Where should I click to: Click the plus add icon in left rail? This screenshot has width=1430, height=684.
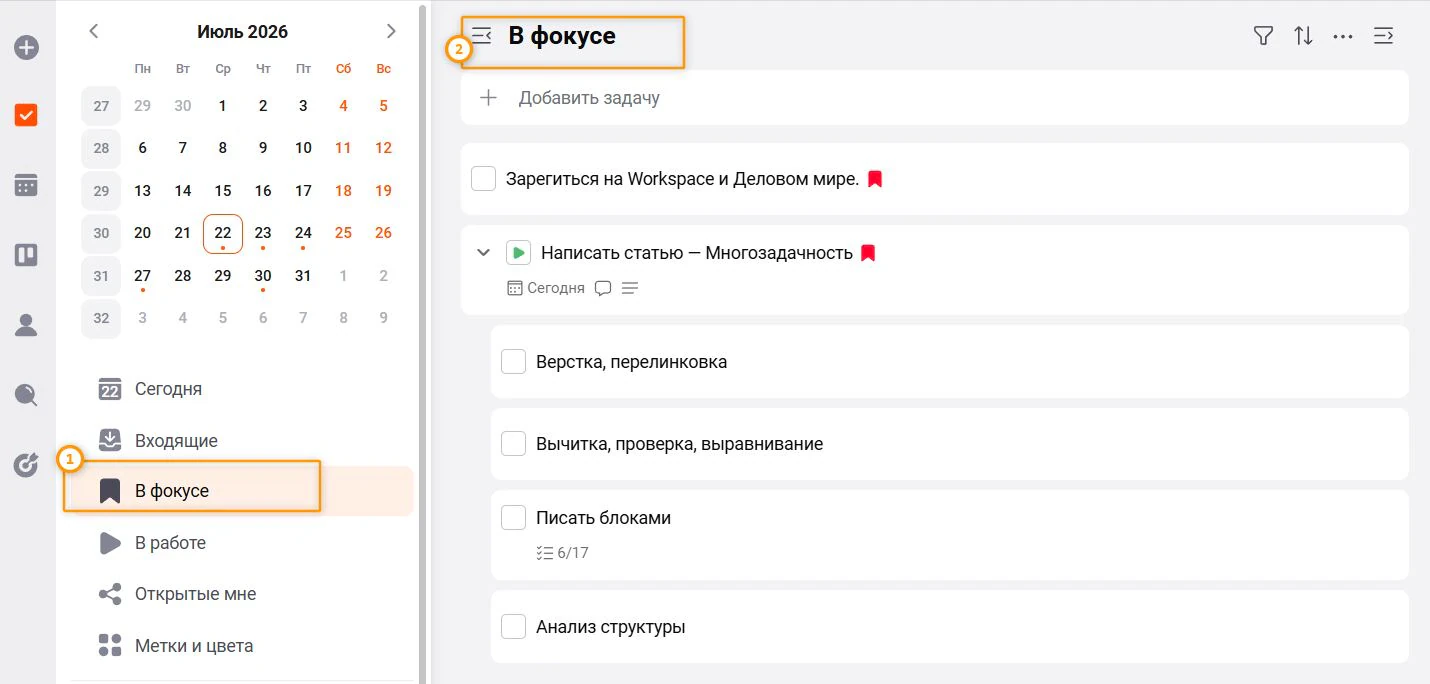(27, 47)
